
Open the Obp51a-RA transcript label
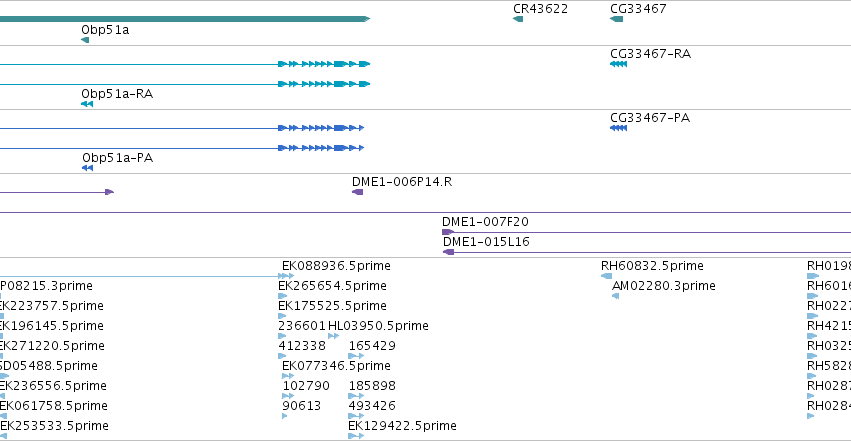(x=117, y=94)
